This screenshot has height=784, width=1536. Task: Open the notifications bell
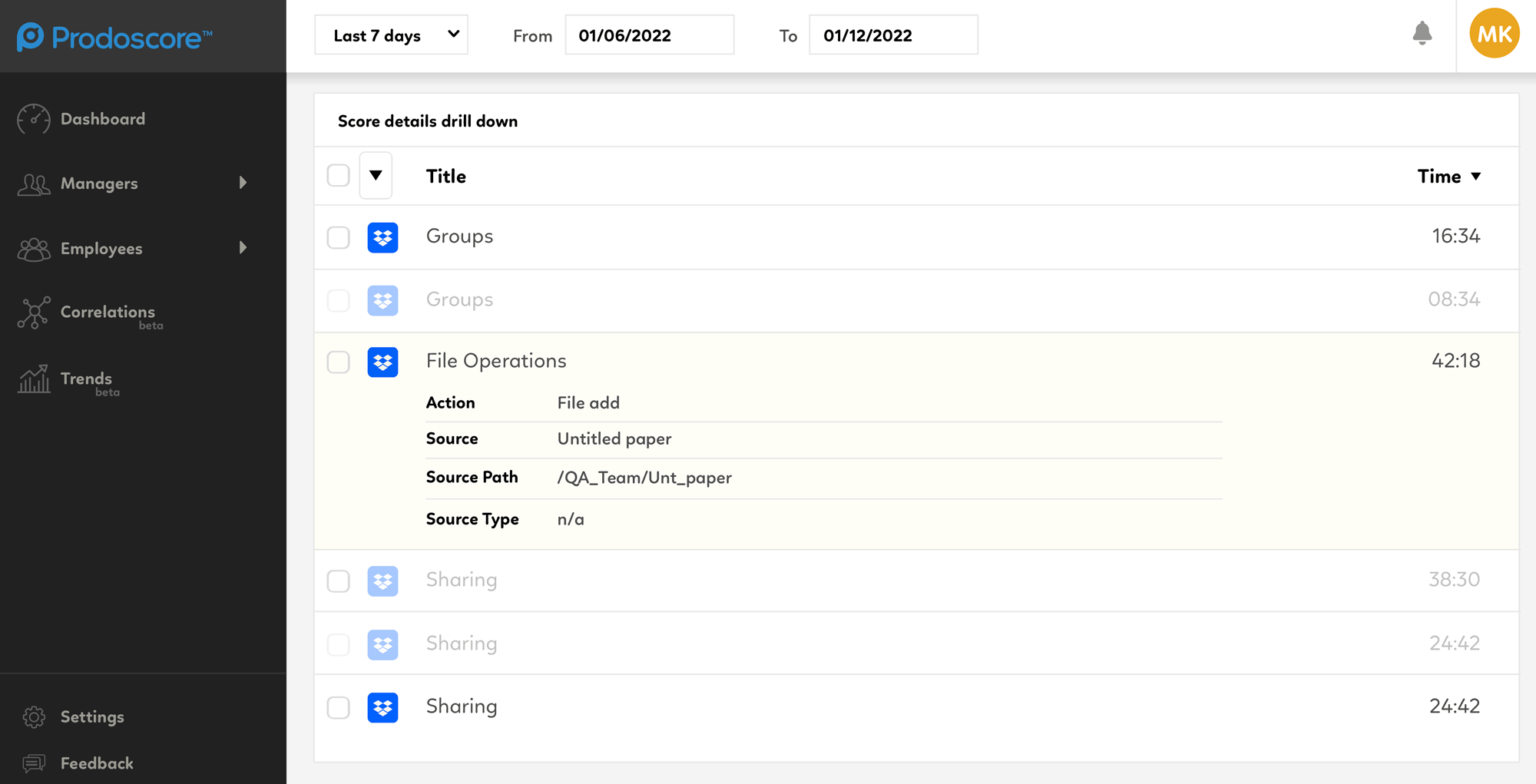[1422, 33]
